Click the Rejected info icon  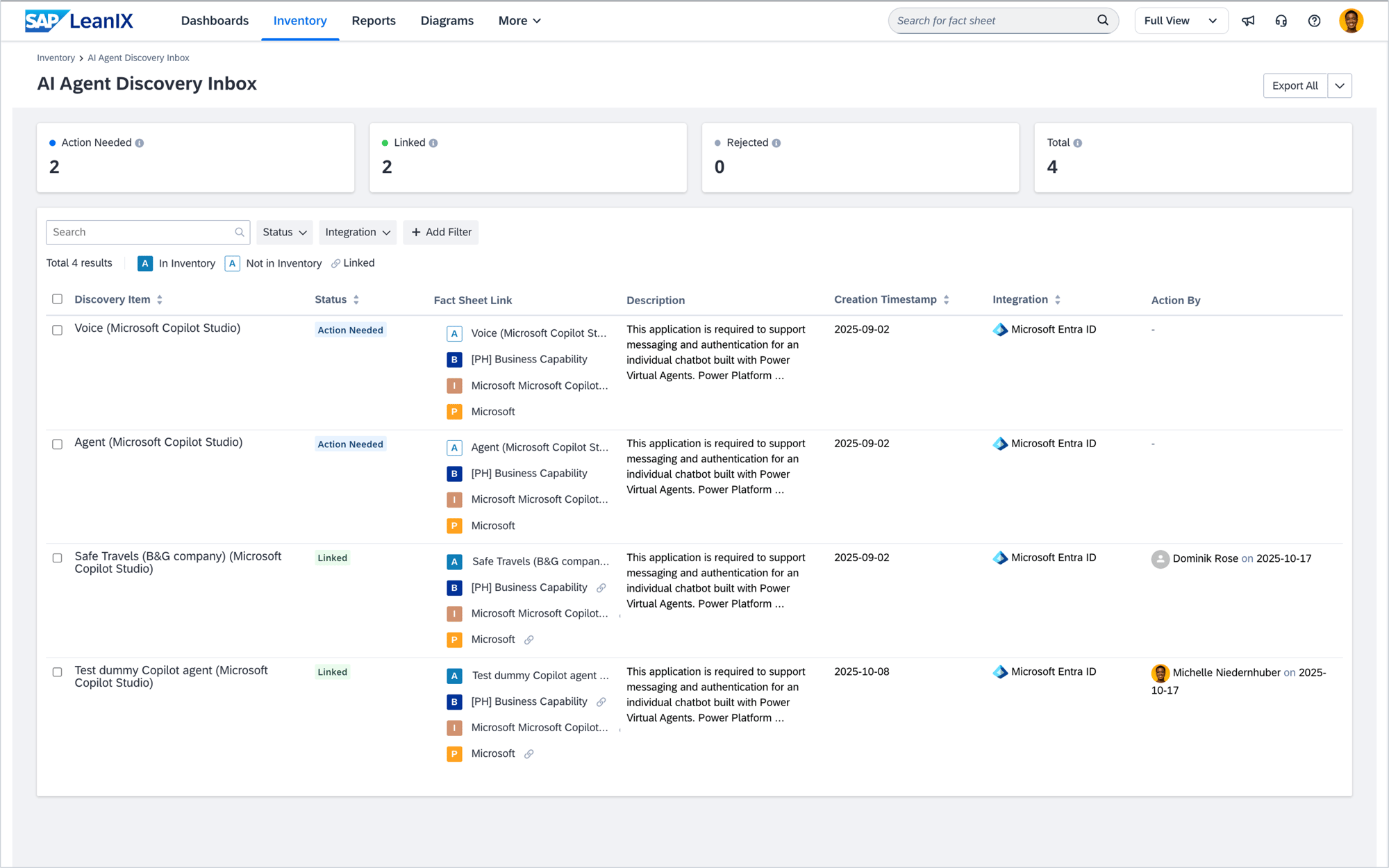tap(776, 143)
